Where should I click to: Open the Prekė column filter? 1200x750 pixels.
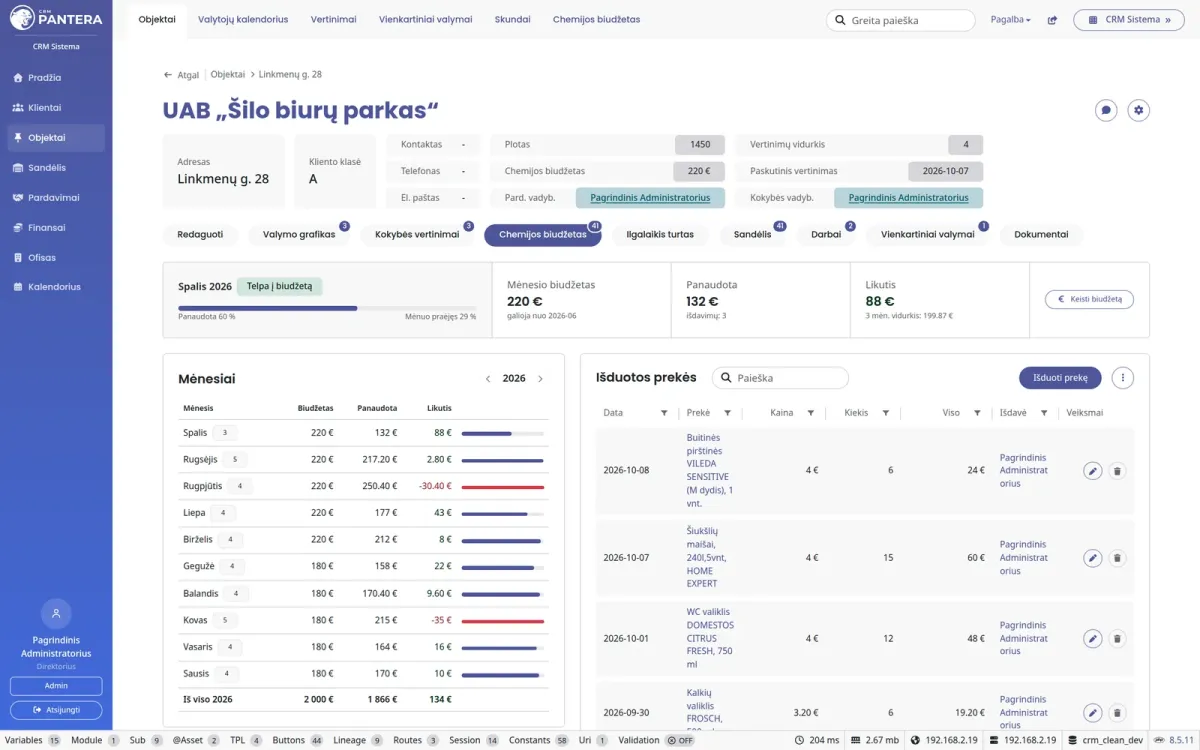(727, 413)
